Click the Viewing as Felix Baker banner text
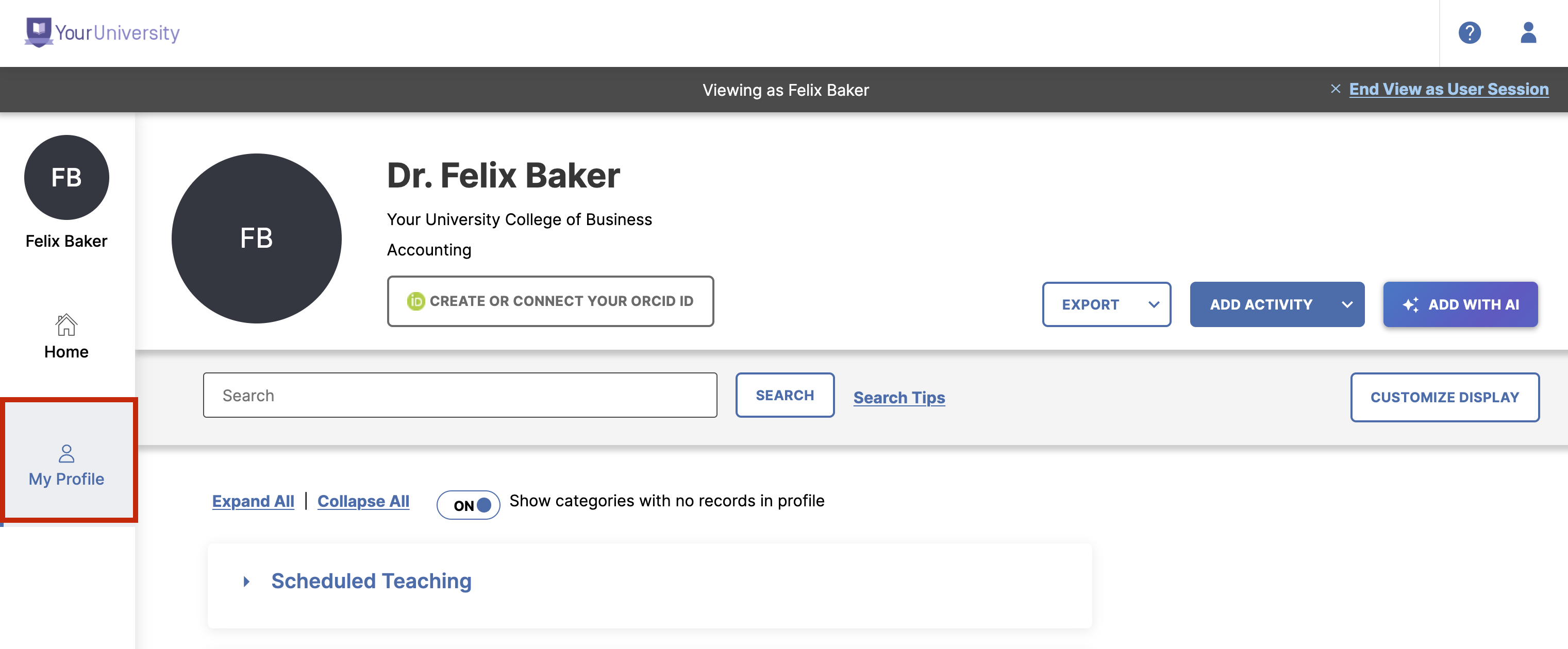This screenshot has height=649, width=1568. [785, 90]
